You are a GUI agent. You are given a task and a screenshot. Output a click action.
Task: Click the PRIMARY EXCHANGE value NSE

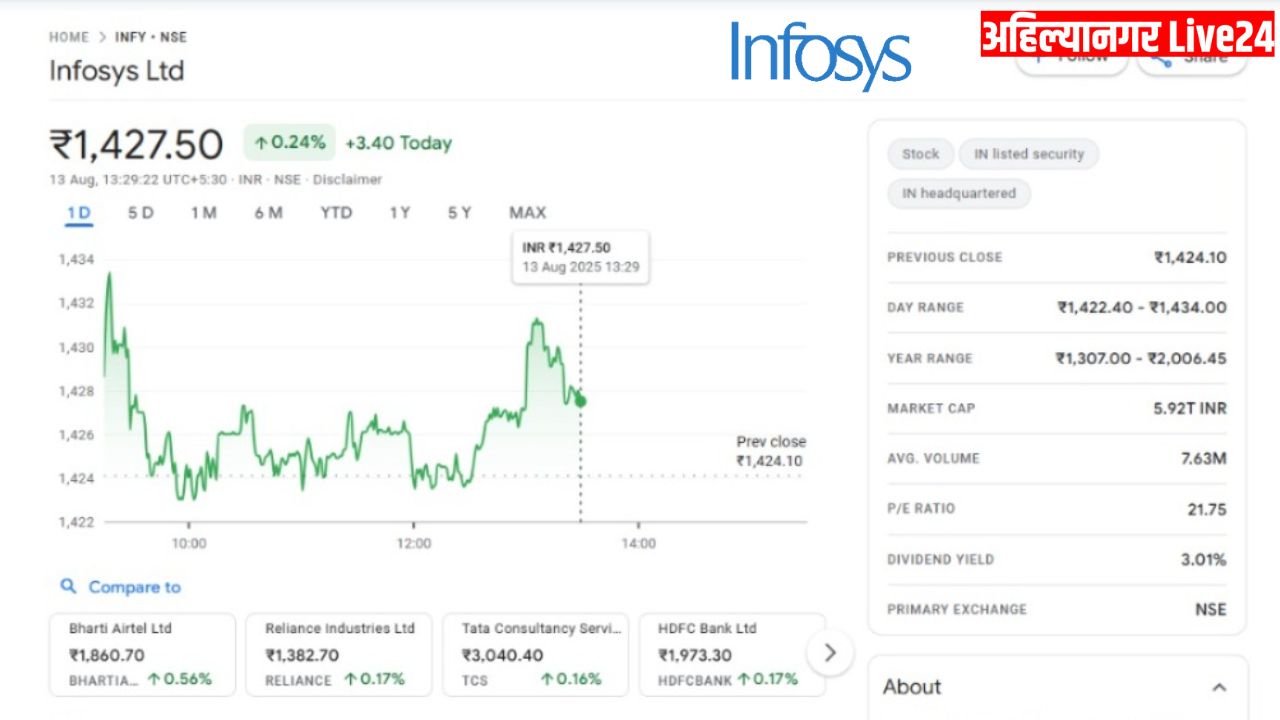1210,609
